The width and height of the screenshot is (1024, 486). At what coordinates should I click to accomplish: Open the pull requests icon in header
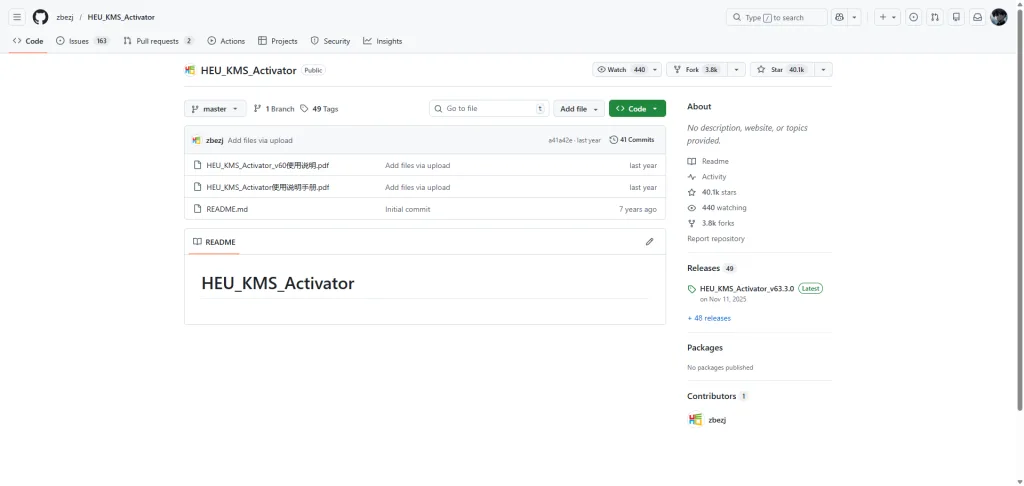point(935,17)
